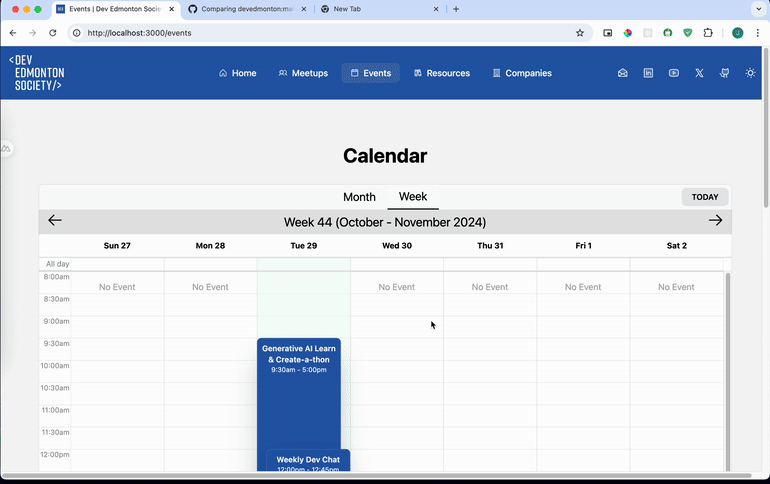This screenshot has height=484, width=770.
Task: Click the browser back arrow
Action: (13, 33)
